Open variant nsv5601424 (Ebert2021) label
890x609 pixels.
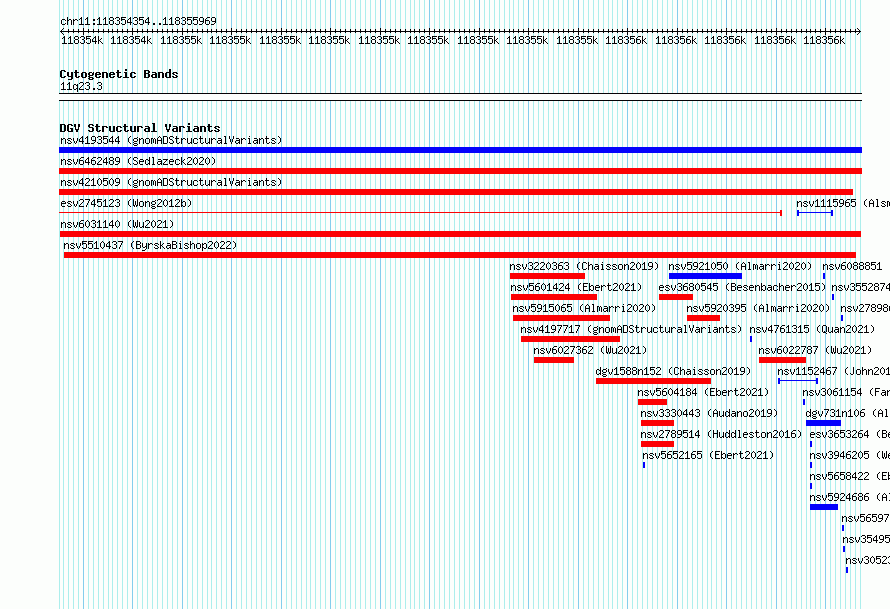[x=576, y=287]
